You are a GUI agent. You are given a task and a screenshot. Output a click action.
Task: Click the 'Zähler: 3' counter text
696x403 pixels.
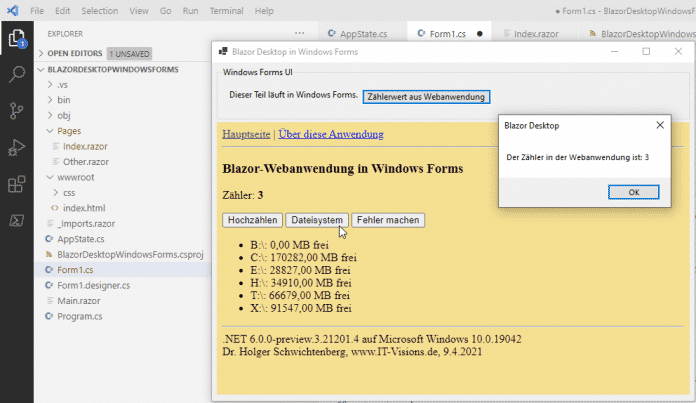pyautogui.click(x=243, y=195)
